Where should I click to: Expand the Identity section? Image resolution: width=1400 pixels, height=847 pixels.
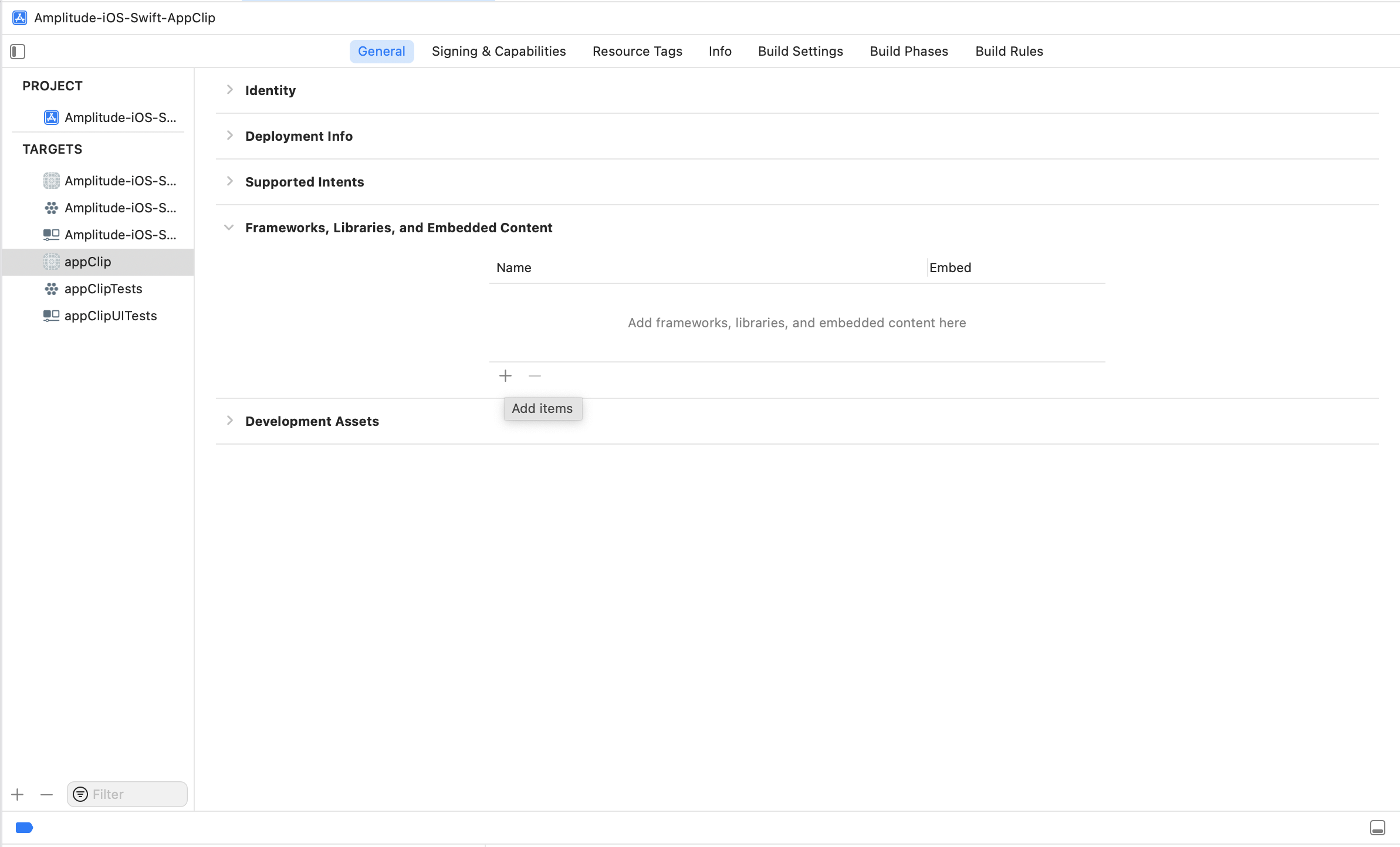pos(229,90)
